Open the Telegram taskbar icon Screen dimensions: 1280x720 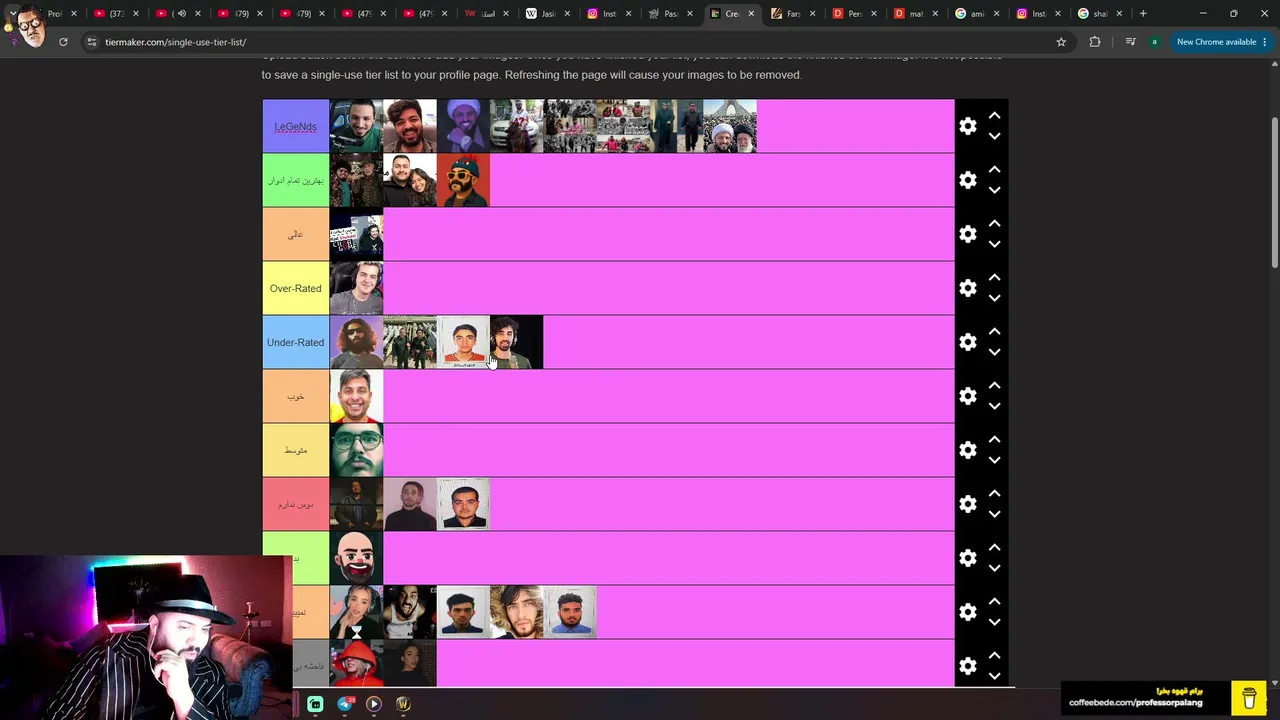(x=346, y=704)
